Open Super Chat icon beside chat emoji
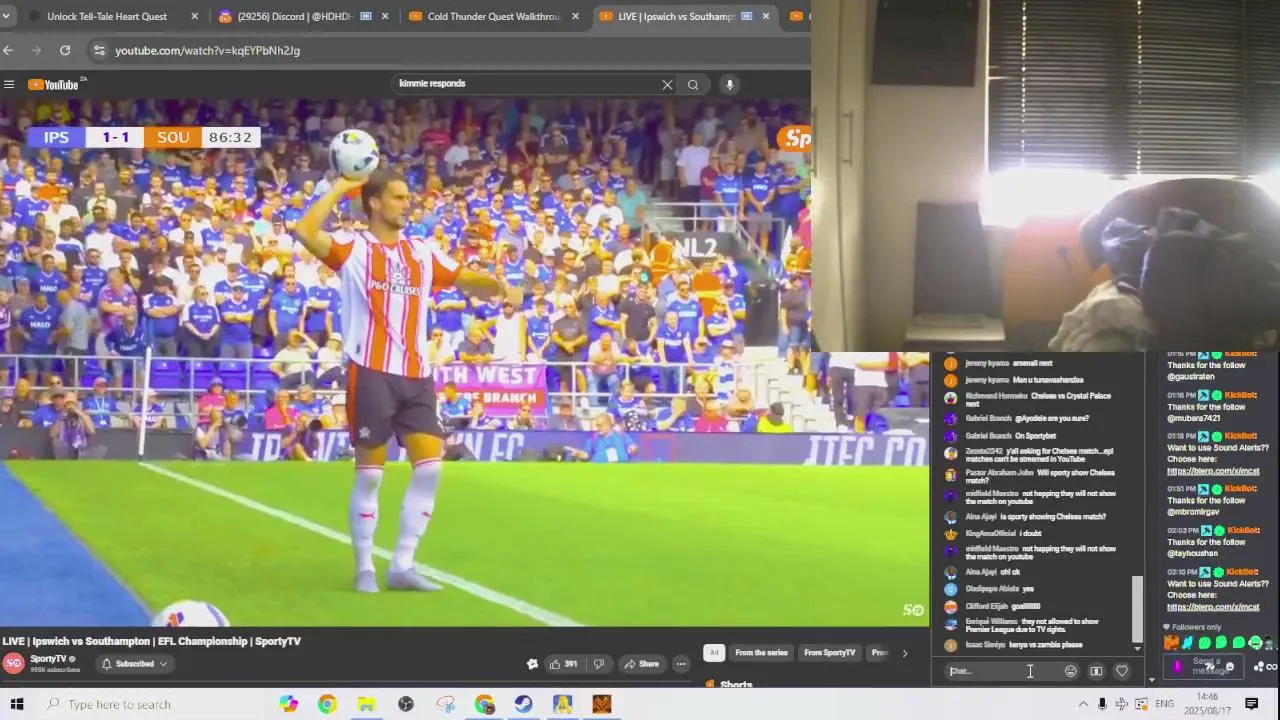Viewport: 1280px width, 720px height. 1096,671
